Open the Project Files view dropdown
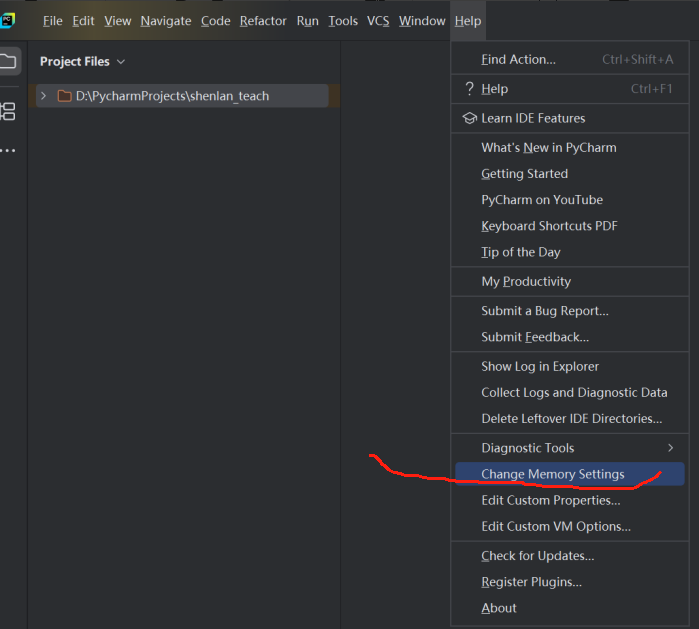The height and width of the screenshot is (629, 699). point(82,62)
